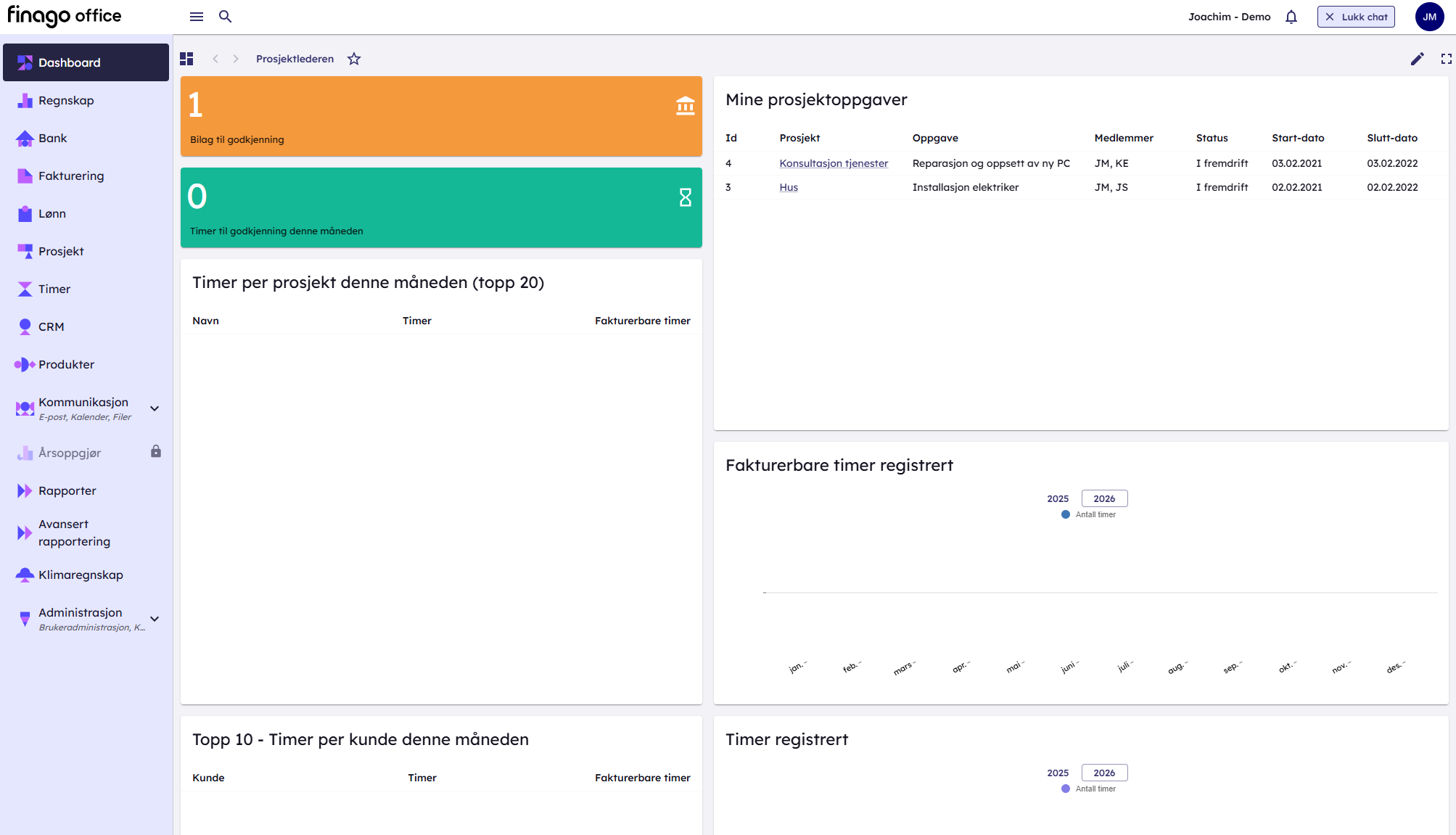Expand the Administrasjon menu
This screenshot has width=1456, height=835.
pos(155,619)
